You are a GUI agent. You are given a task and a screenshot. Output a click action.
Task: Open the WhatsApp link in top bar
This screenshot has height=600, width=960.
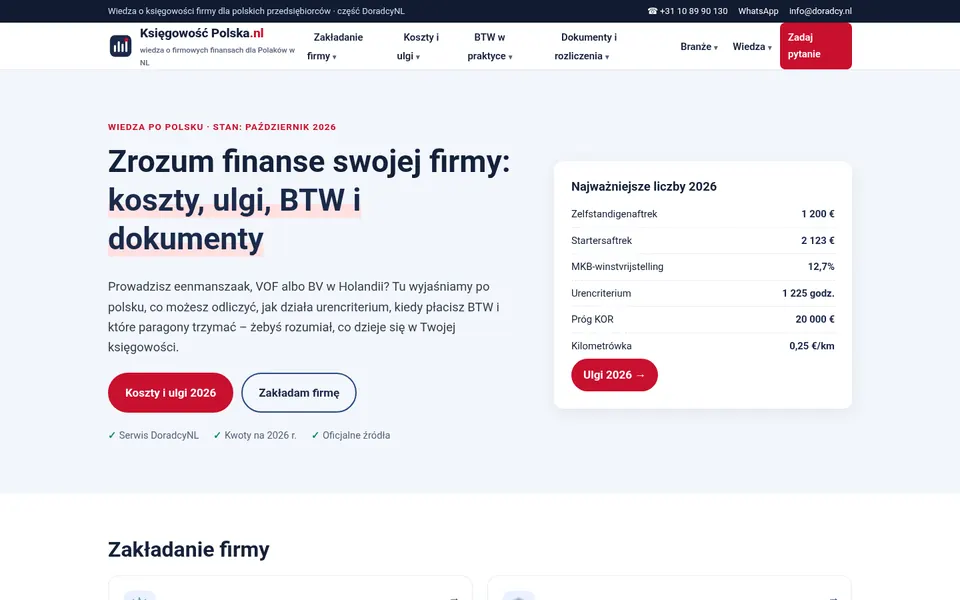(758, 11)
